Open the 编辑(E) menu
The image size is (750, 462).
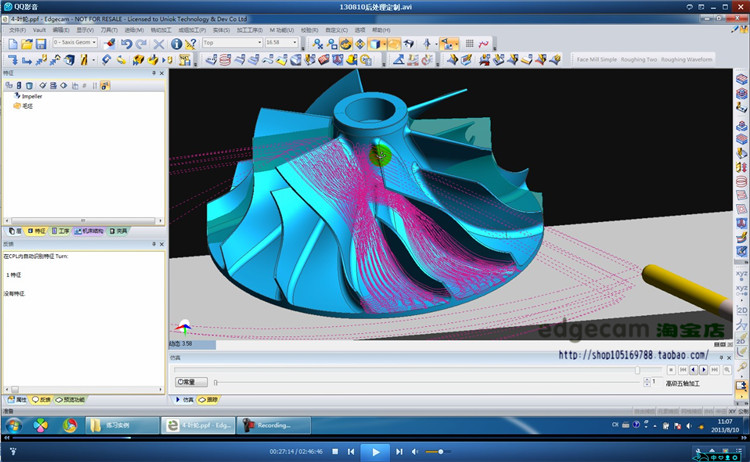(61, 30)
